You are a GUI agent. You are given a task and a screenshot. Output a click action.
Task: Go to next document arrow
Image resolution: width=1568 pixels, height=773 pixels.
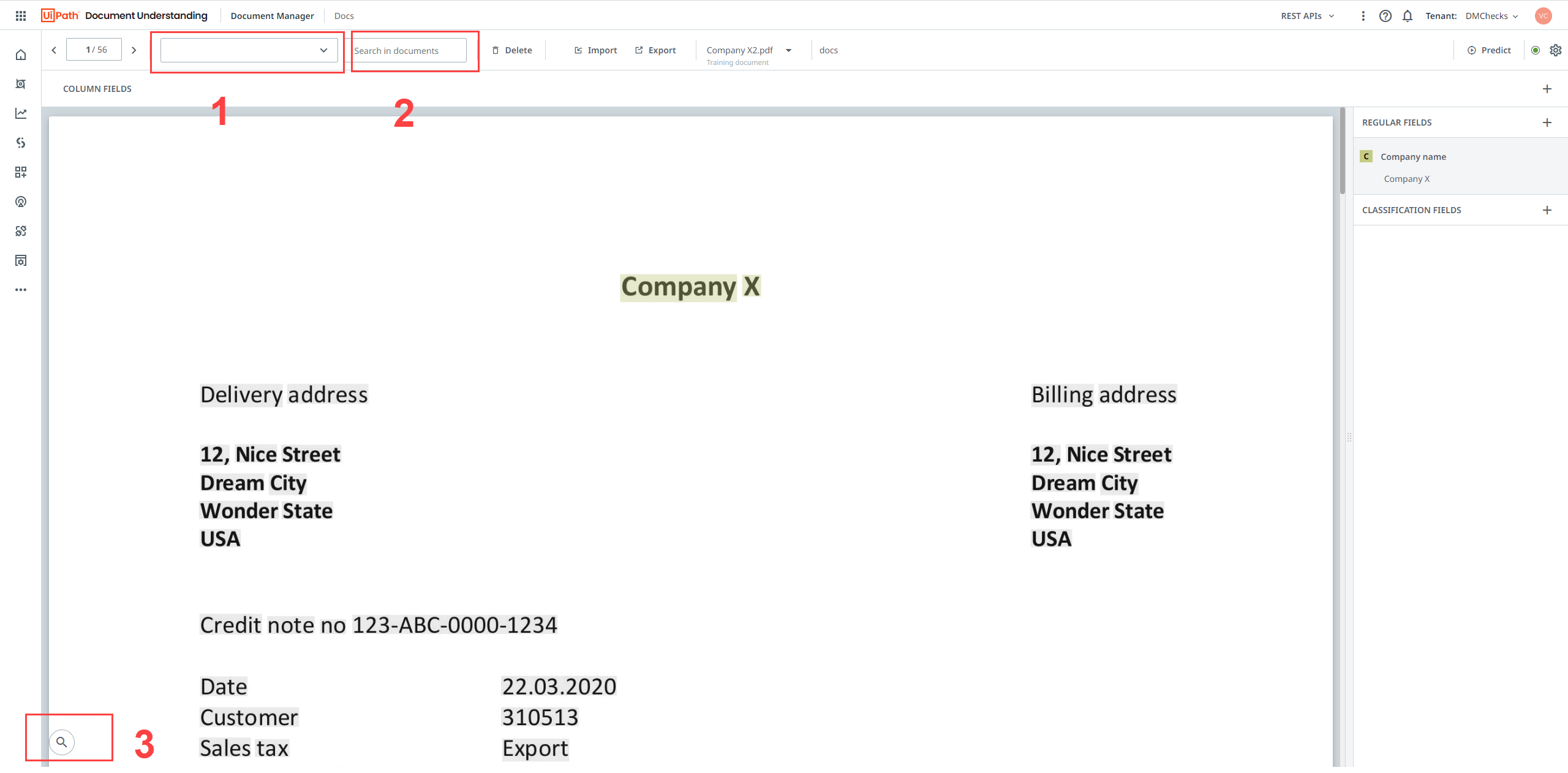click(x=134, y=50)
